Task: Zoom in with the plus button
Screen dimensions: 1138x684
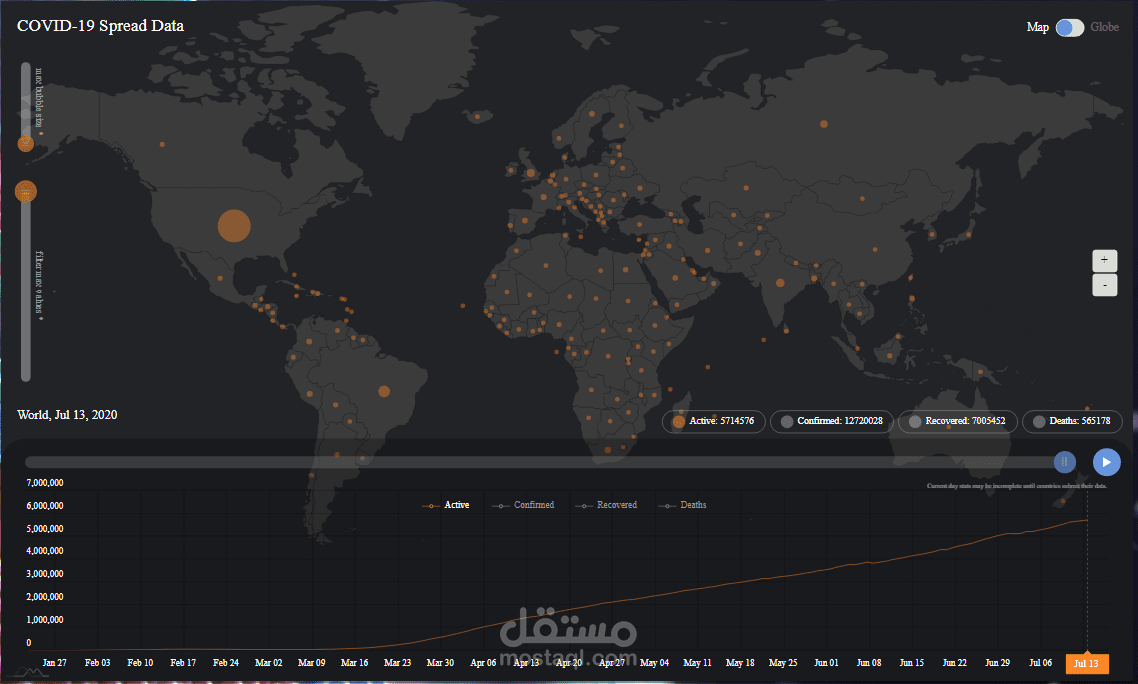Action: (1105, 260)
